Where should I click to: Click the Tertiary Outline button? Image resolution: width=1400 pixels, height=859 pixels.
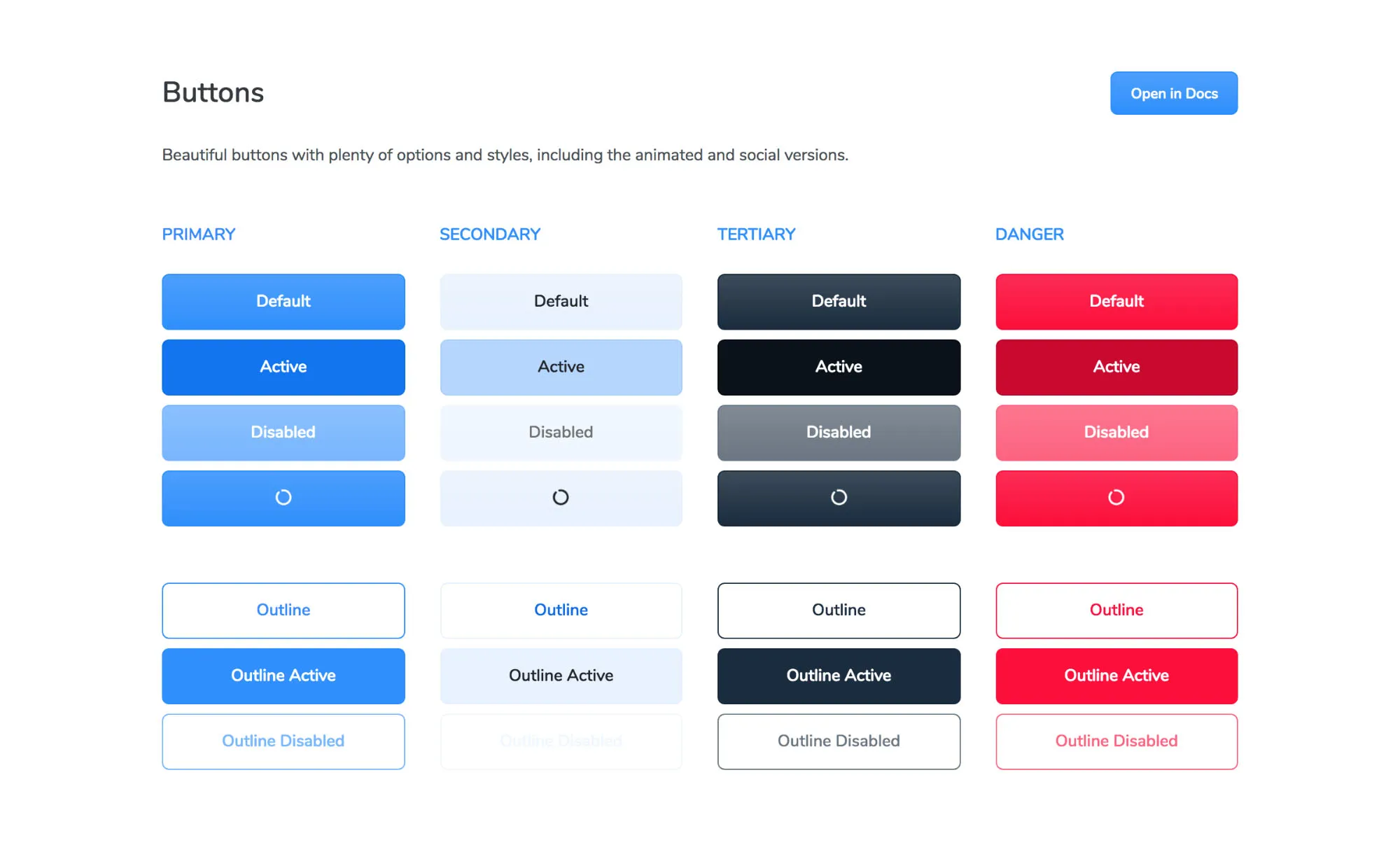pos(839,610)
